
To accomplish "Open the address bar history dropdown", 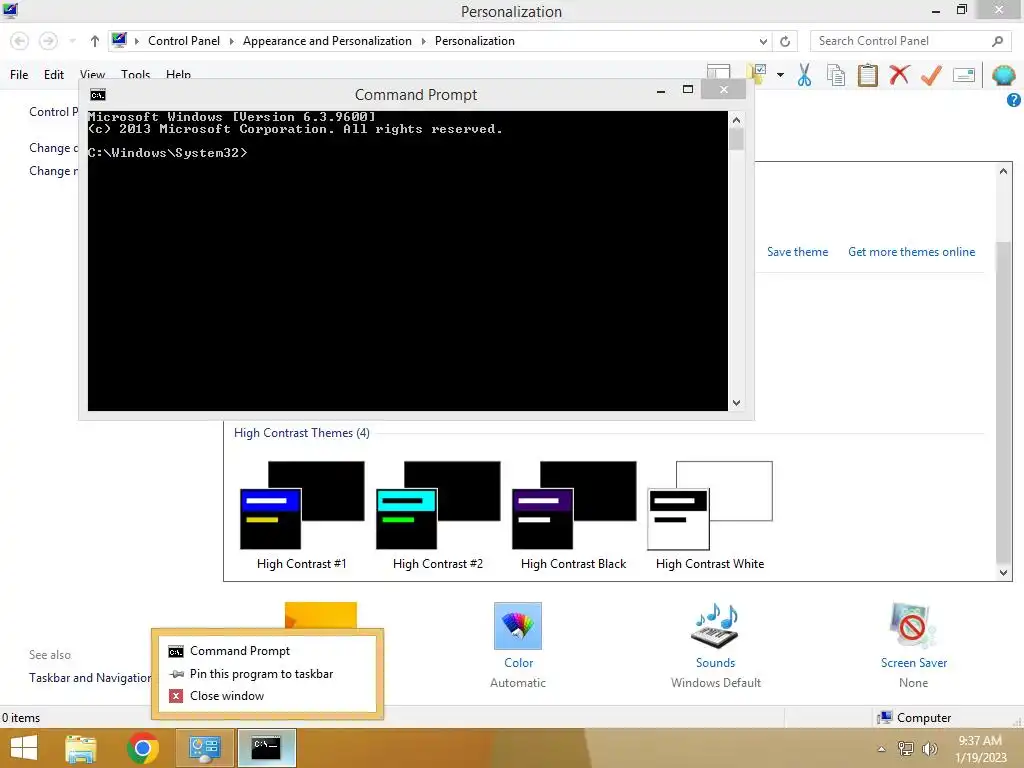I will coord(763,41).
